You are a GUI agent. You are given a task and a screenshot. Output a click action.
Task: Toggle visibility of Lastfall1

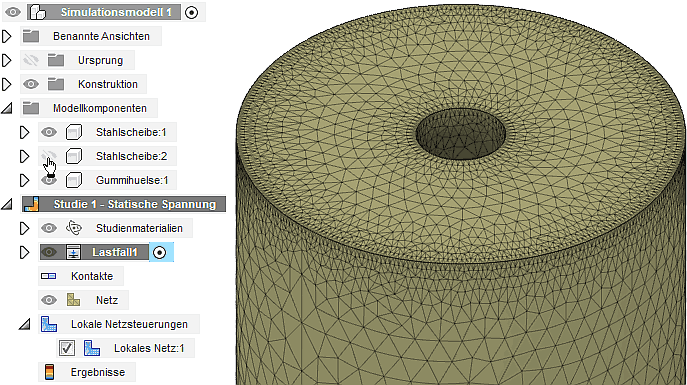pyautogui.click(x=49, y=252)
